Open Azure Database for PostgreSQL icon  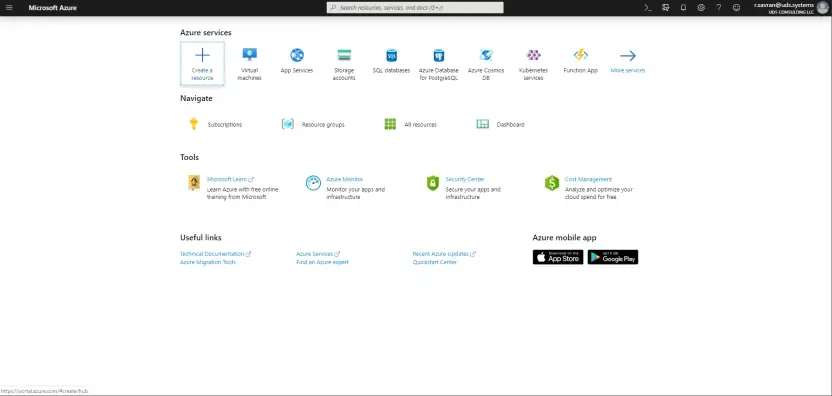pos(439,55)
